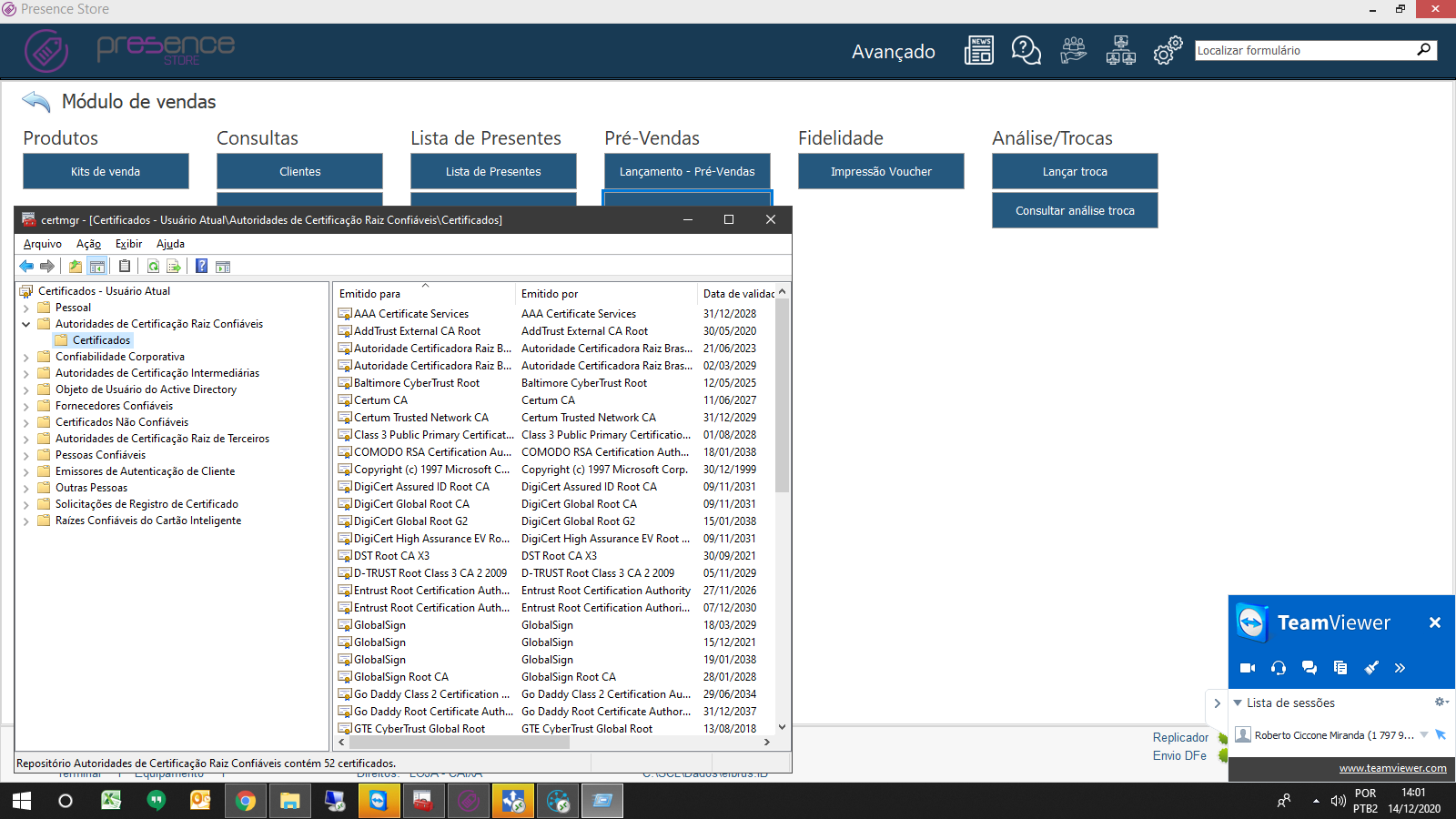This screenshot has height=819, width=1456.
Task: Open File Explorer from the taskbar
Action: (289, 801)
